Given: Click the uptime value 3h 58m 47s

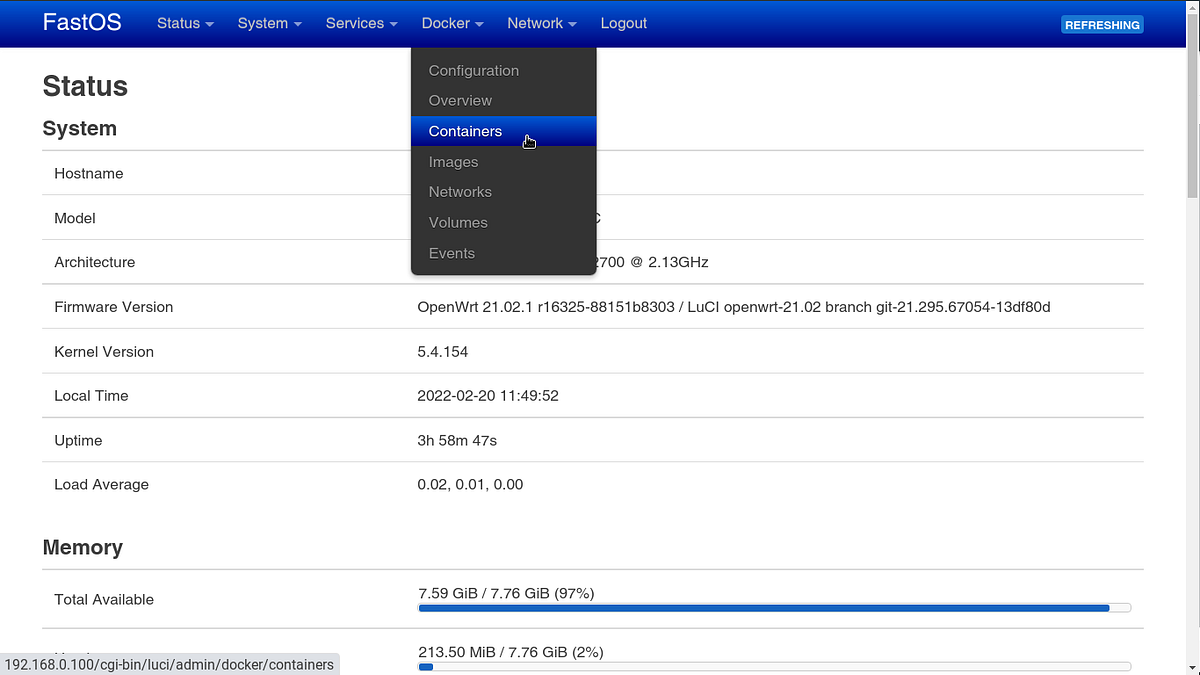Looking at the screenshot, I should click(x=457, y=441).
